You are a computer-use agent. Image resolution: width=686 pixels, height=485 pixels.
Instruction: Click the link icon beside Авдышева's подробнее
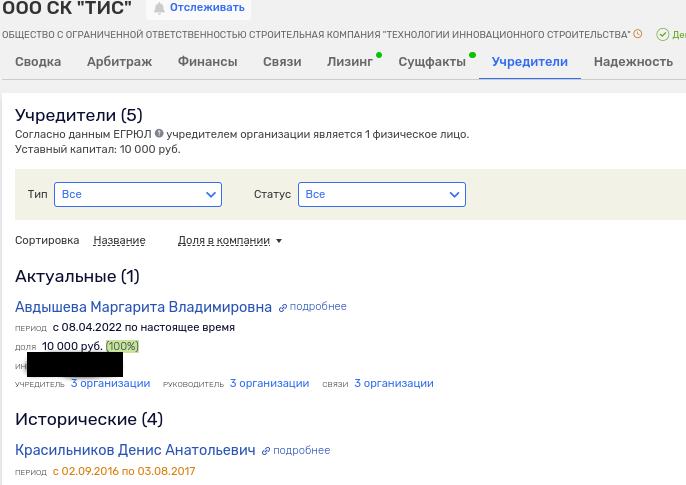click(283, 307)
